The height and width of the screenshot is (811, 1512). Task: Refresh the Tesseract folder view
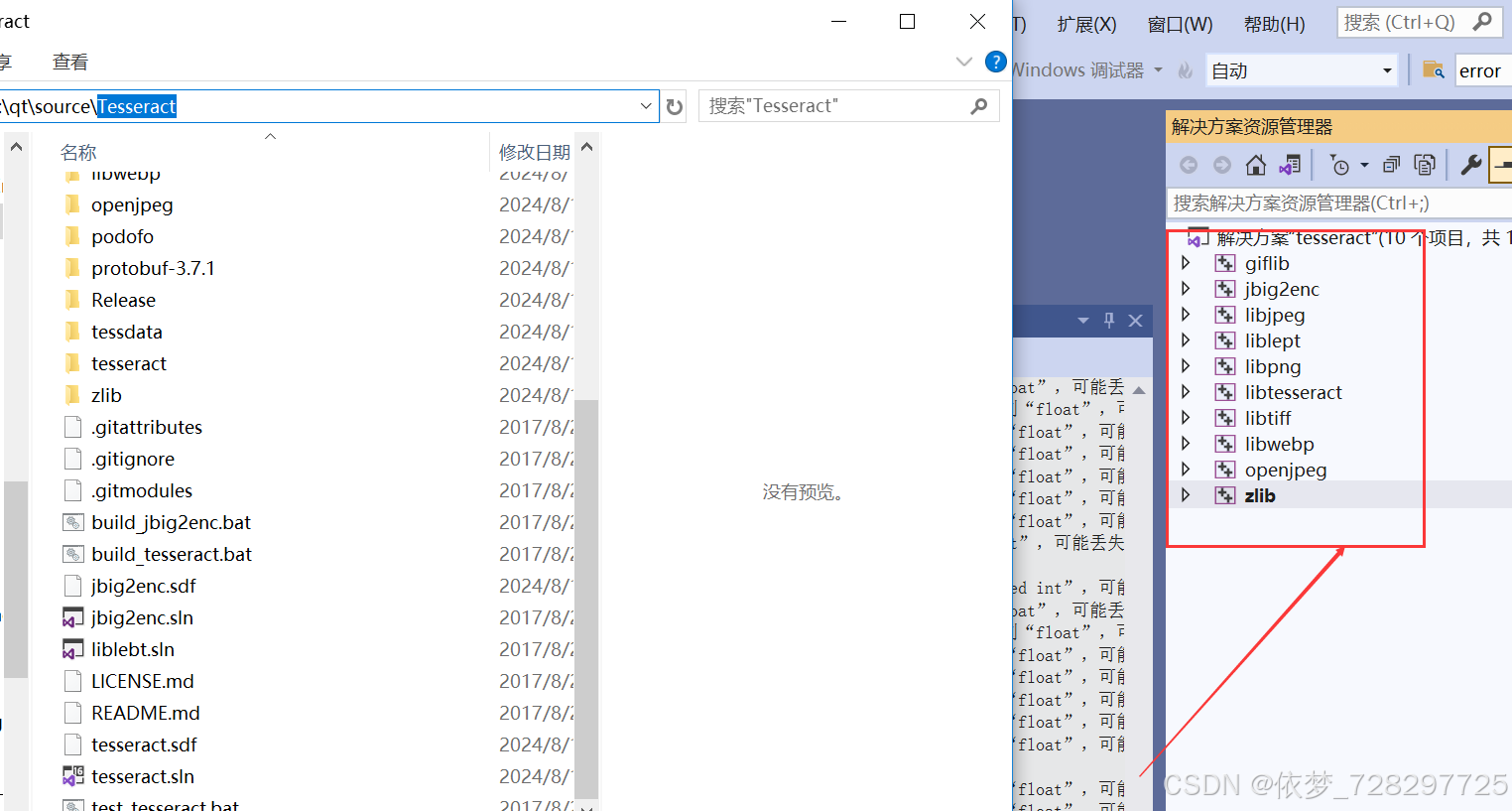click(x=675, y=106)
